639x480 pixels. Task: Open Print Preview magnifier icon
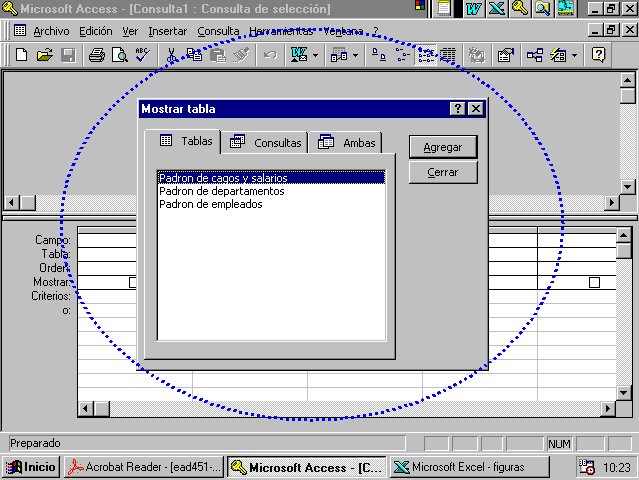point(120,55)
